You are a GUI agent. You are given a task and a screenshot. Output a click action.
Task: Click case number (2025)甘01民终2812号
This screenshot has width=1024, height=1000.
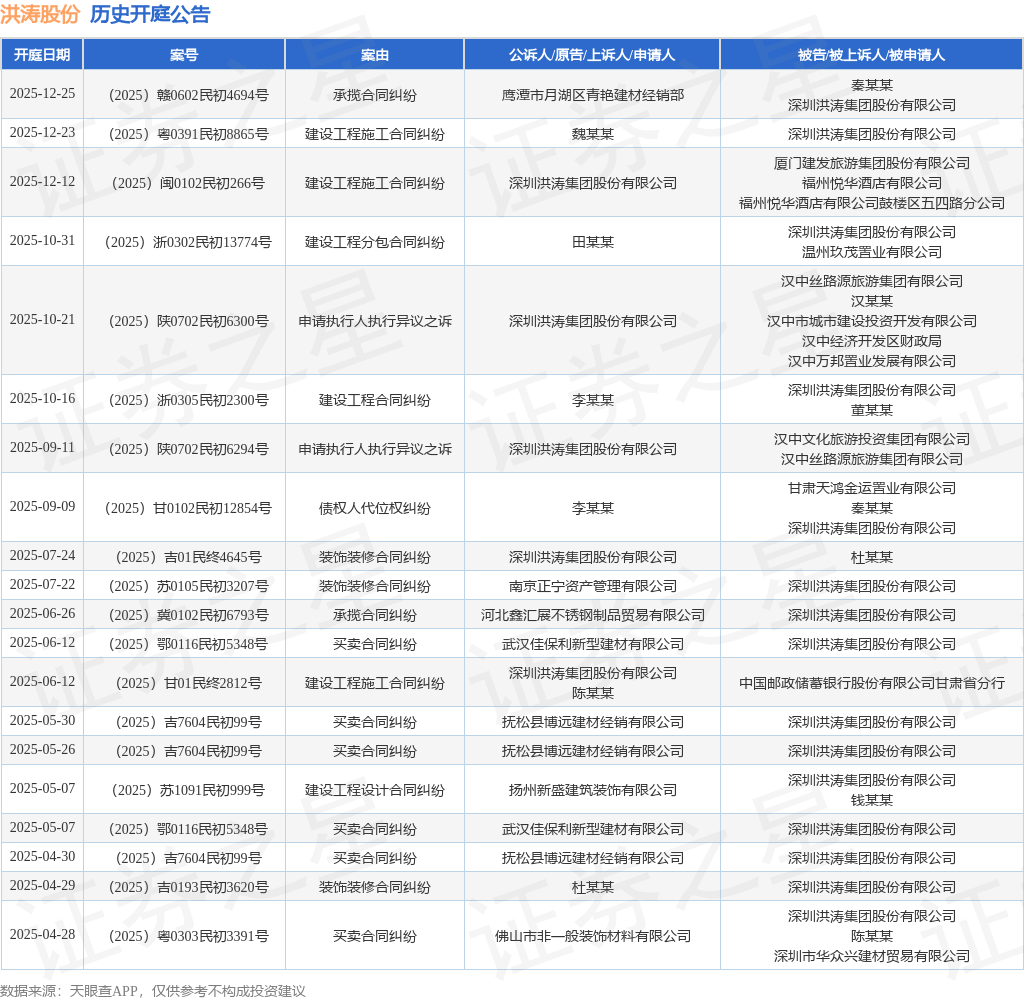click(188, 683)
